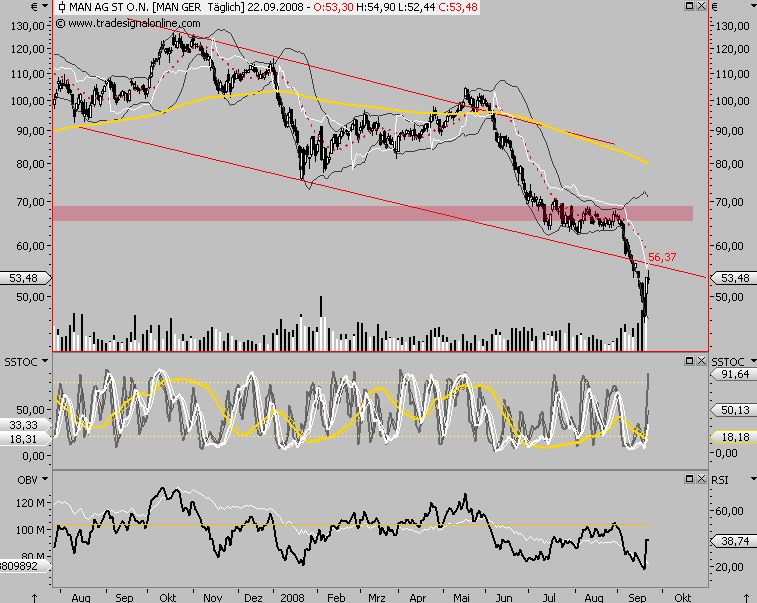Click the up arrow at bottom left of time axis
Screen dimensions: 757x603
34,598
